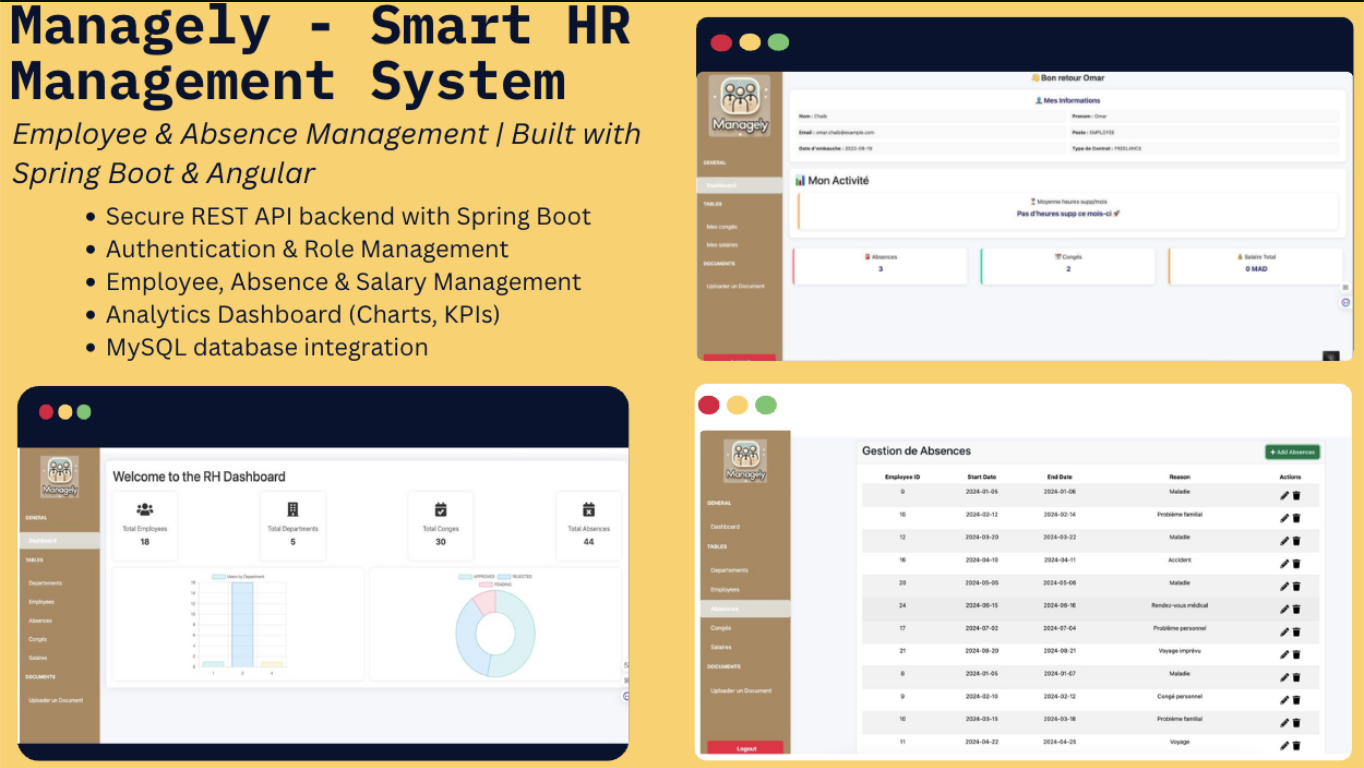
Task: Select the Total Employees people icon
Action: point(145,510)
